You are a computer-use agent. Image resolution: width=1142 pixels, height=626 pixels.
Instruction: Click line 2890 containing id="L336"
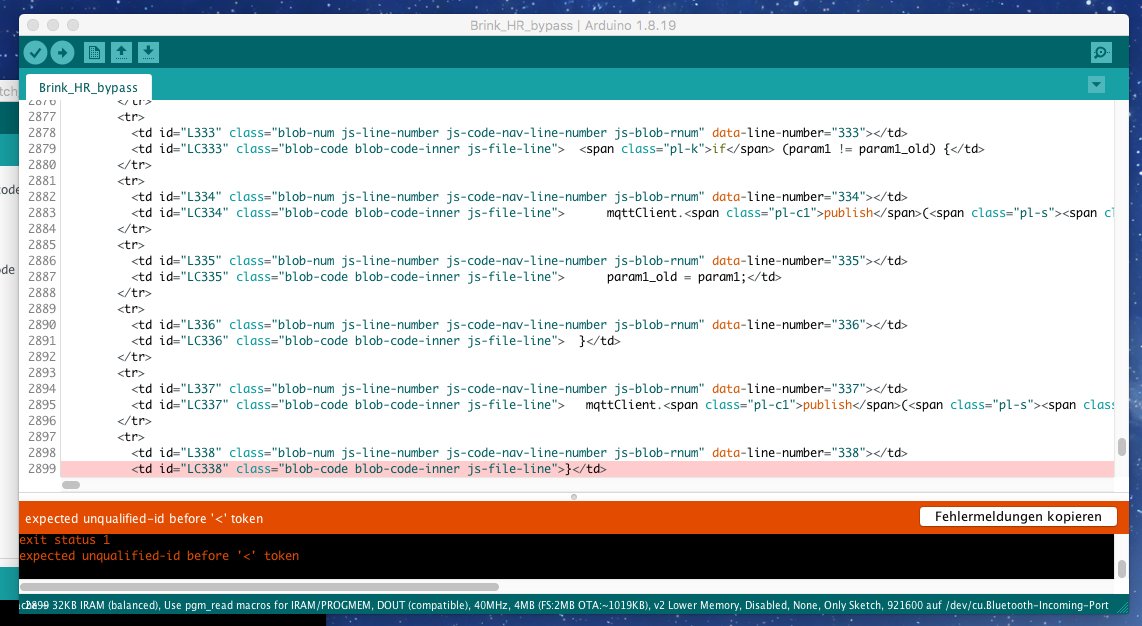pos(519,325)
